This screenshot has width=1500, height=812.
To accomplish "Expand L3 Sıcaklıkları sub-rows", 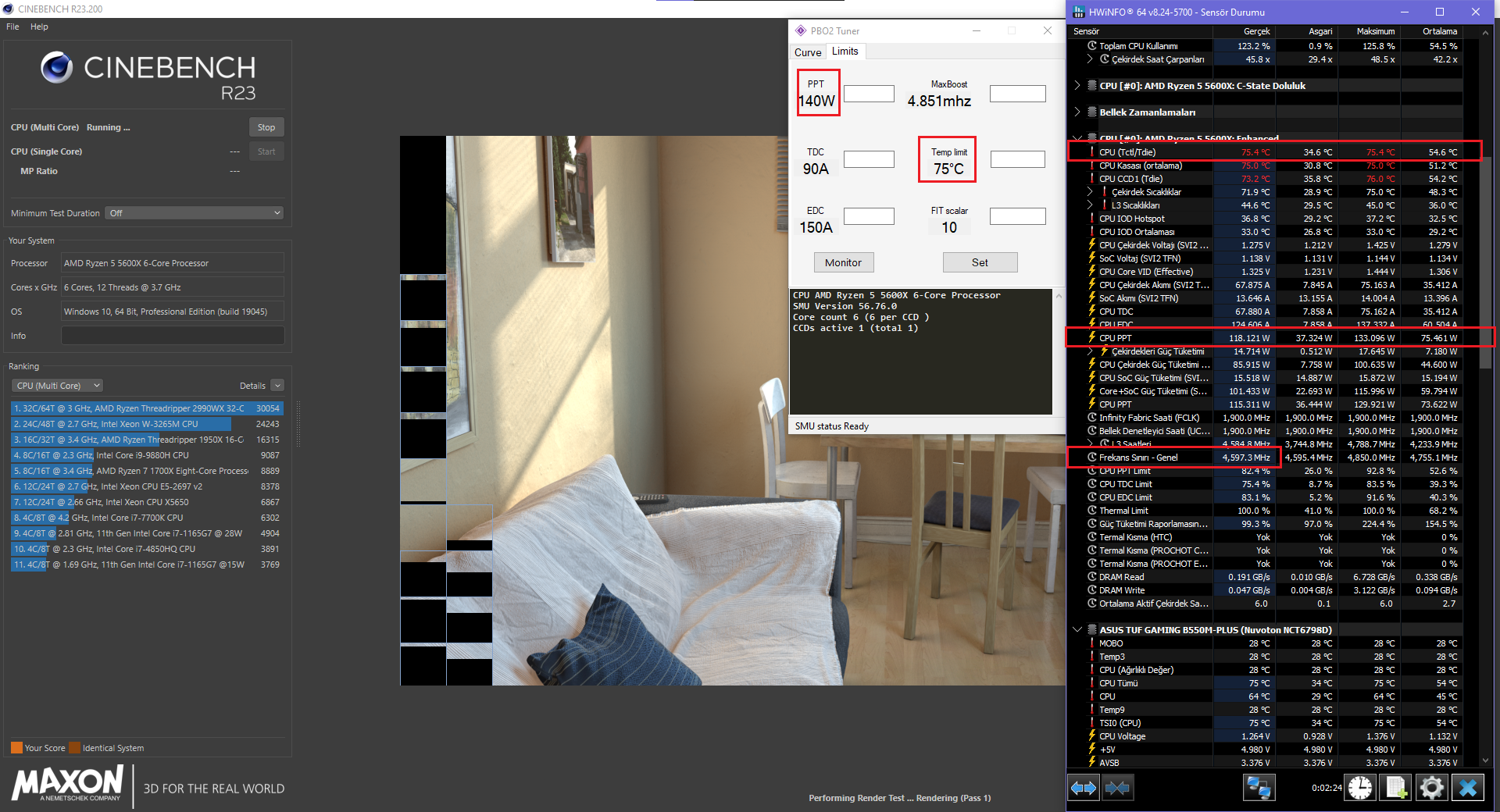I will pos(1090,205).
